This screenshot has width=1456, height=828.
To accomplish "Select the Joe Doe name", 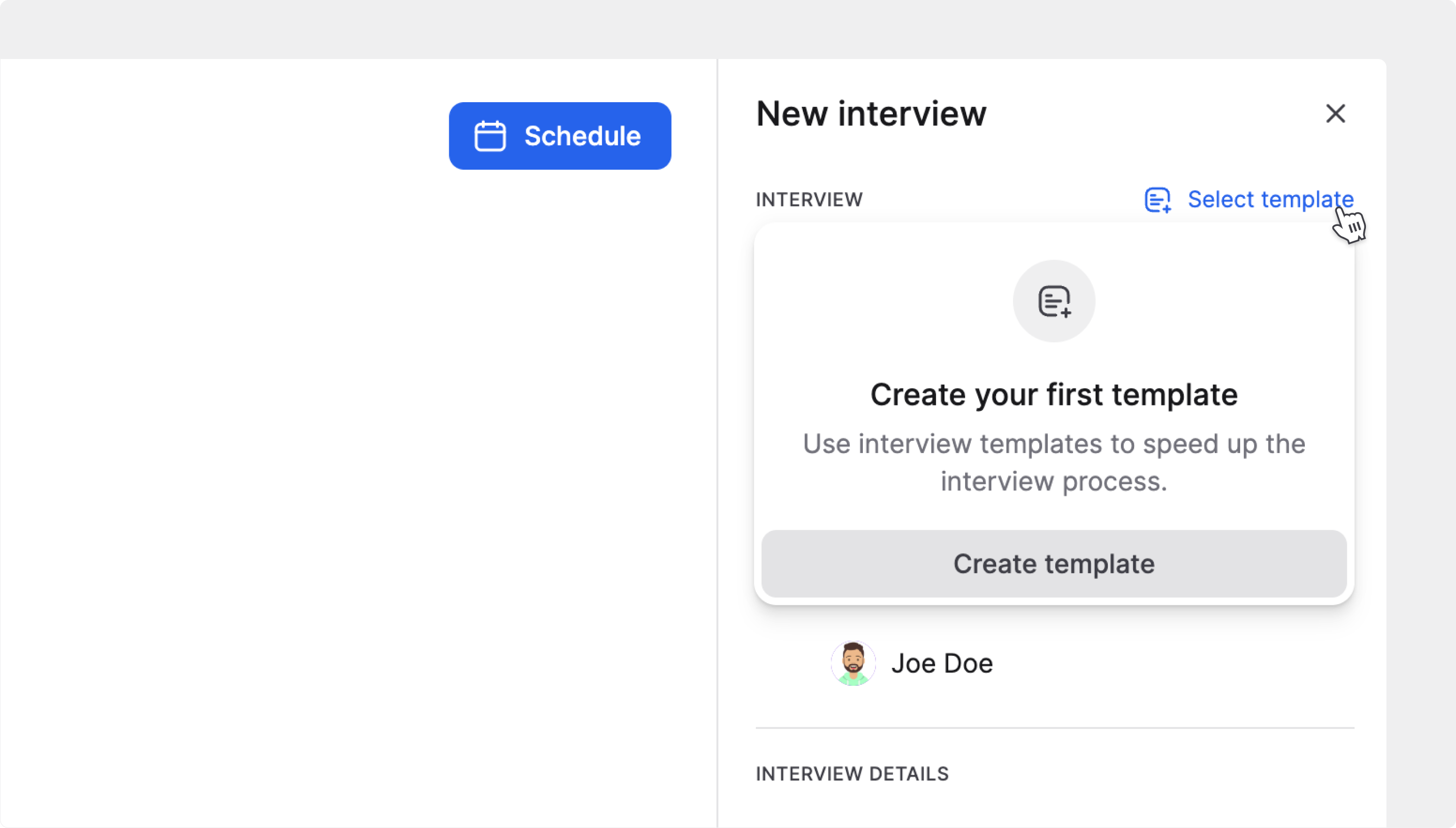I will point(942,663).
